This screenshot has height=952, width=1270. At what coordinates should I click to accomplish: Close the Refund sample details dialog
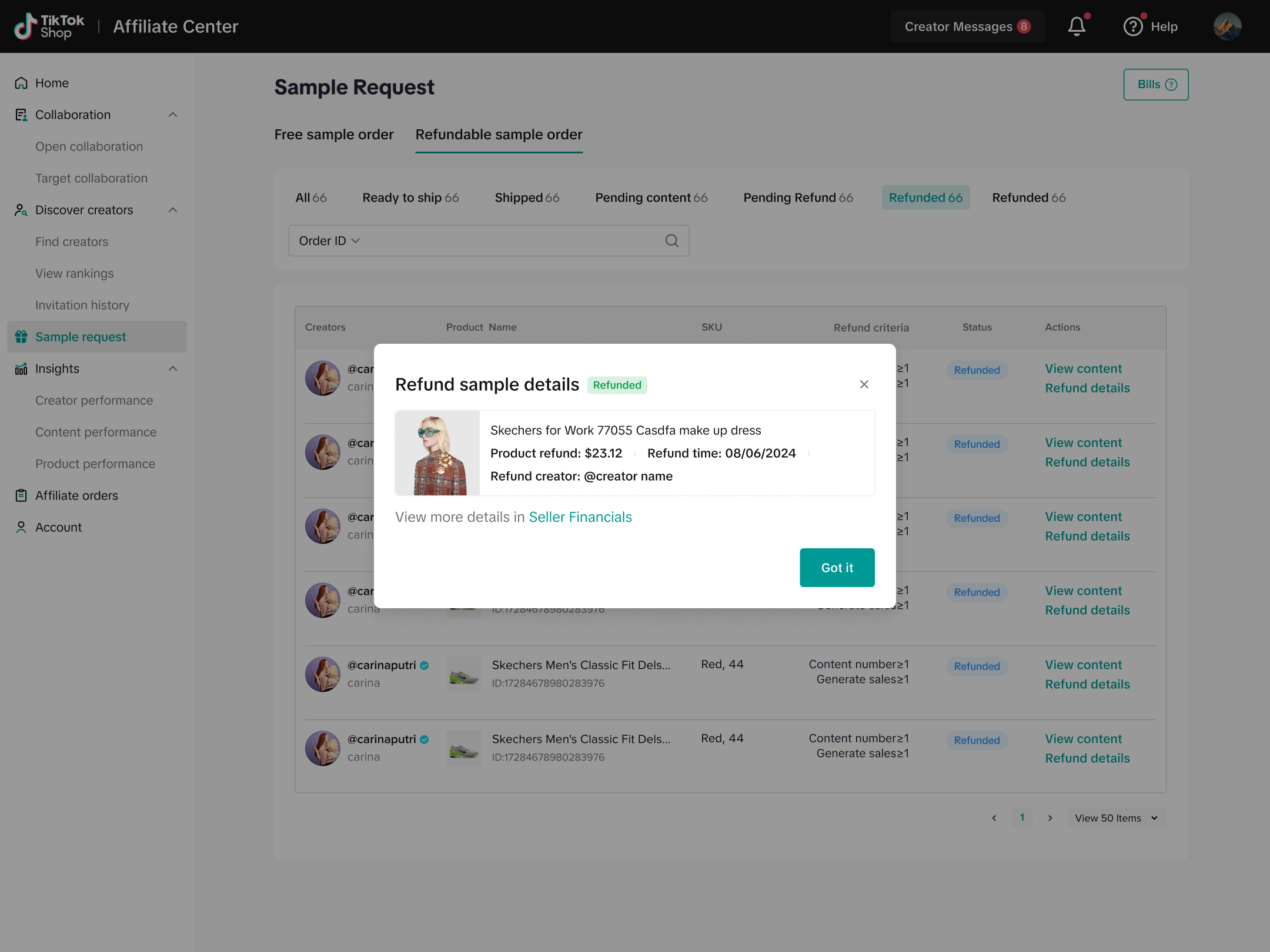(864, 384)
